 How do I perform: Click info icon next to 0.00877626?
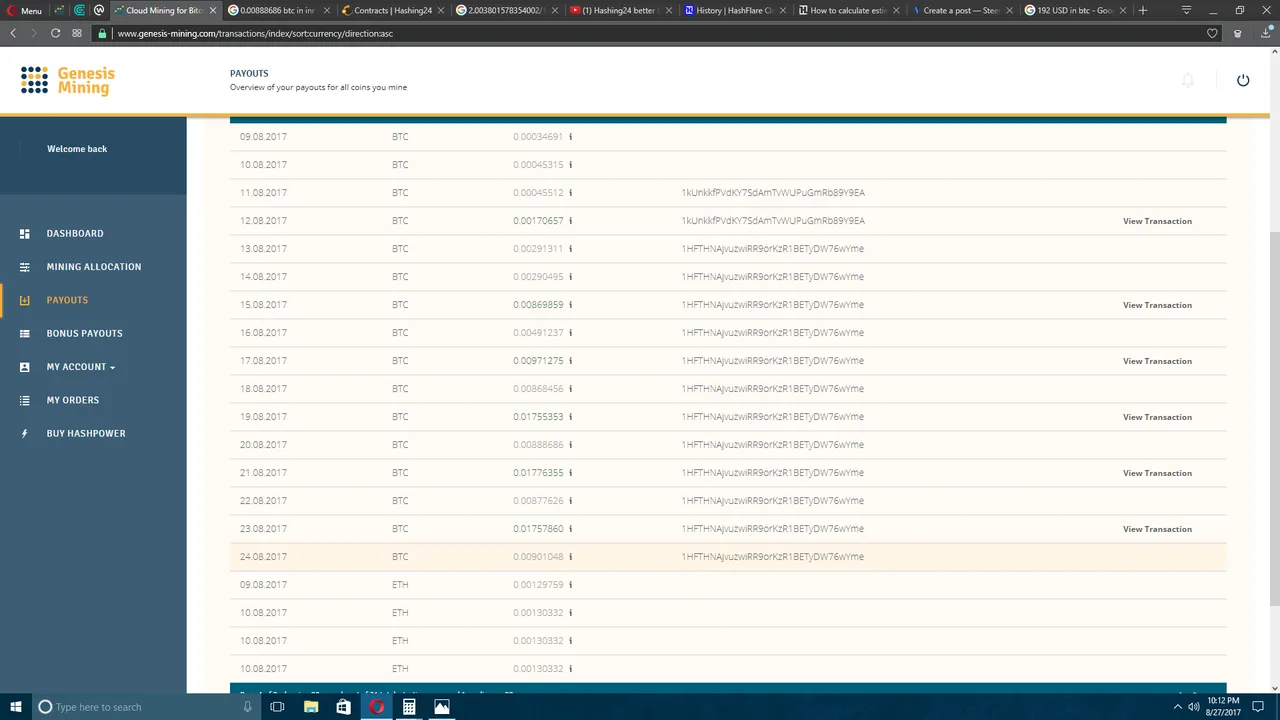571,501
